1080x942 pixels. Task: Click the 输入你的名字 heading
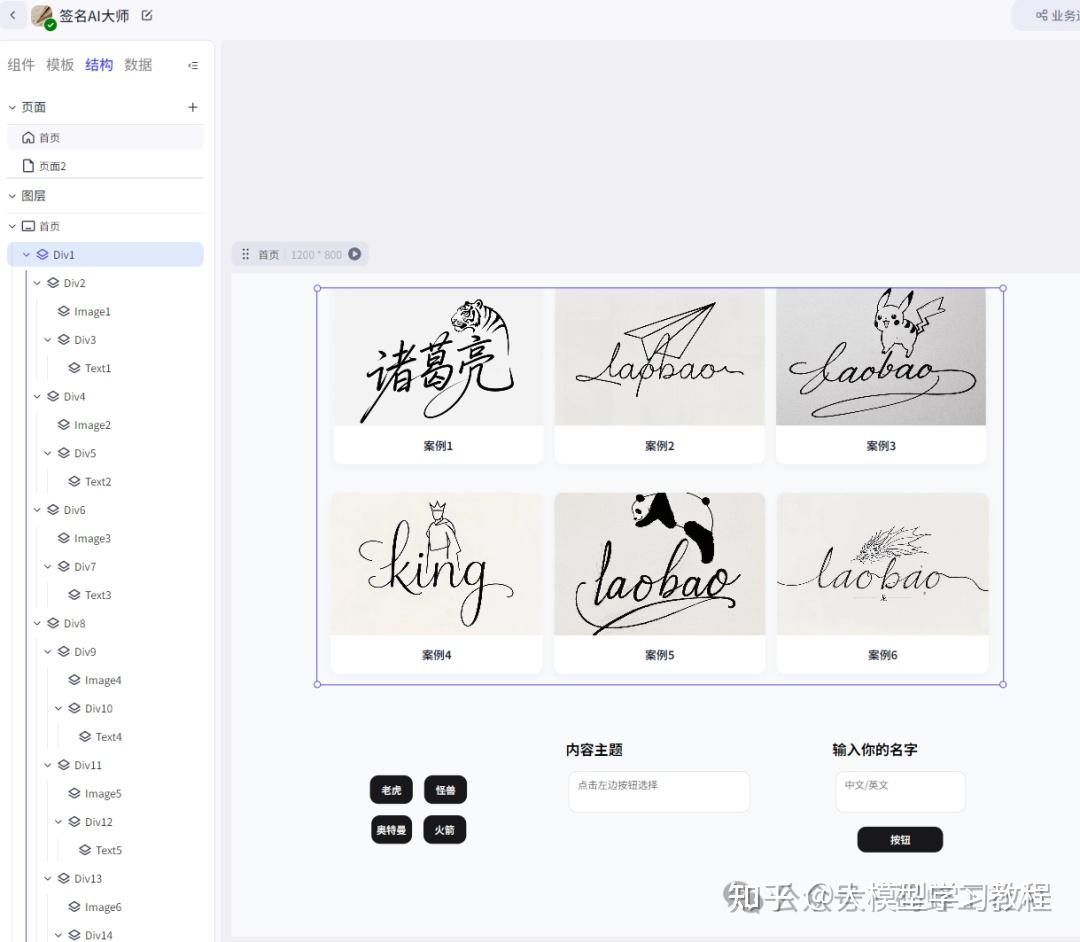pyautogui.click(x=875, y=749)
